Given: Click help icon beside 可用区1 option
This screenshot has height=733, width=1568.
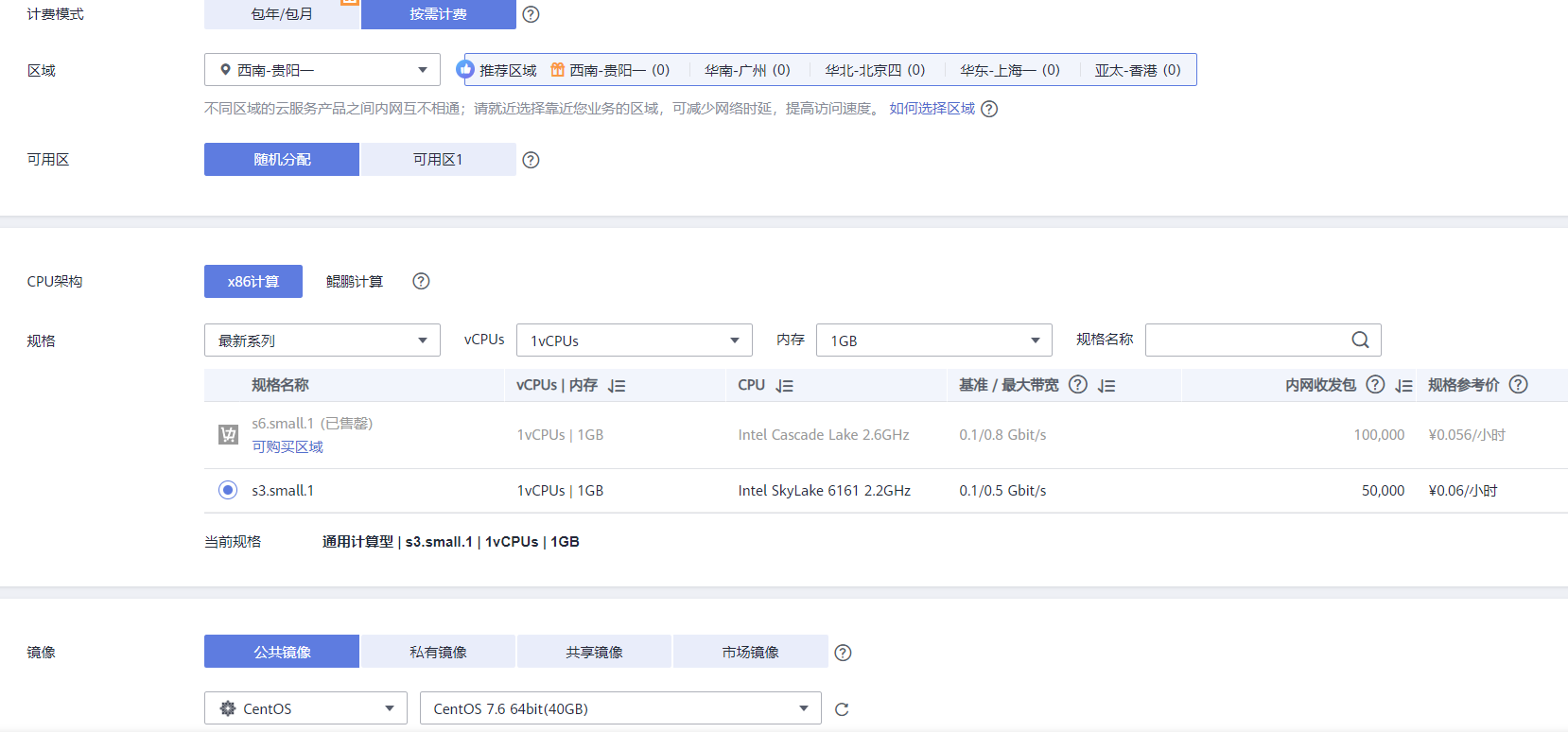Looking at the screenshot, I should click(531, 160).
